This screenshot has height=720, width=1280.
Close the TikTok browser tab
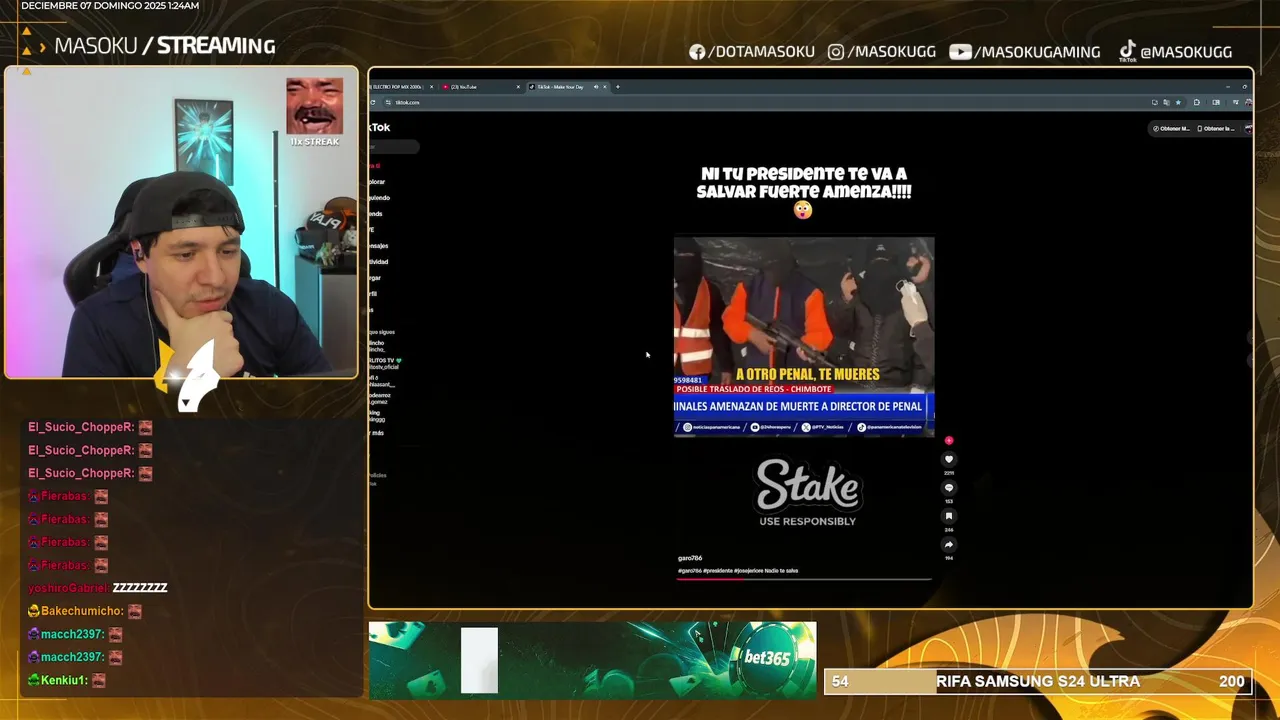(x=605, y=87)
